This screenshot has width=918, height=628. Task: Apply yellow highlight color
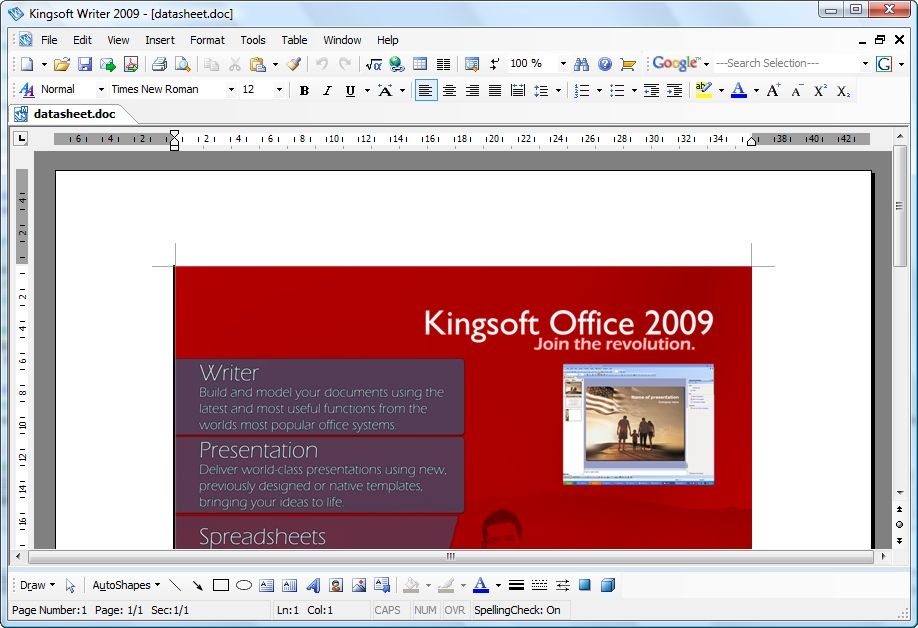tap(704, 91)
